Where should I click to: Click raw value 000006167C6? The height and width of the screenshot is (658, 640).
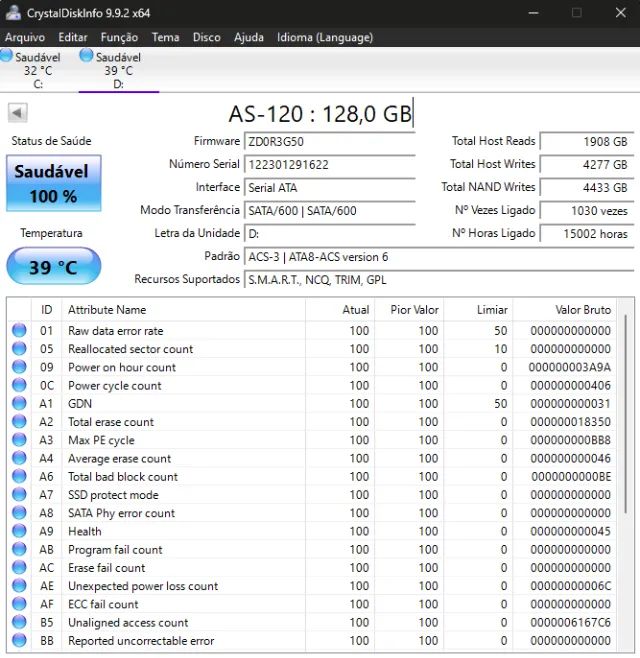[x=571, y=622]
